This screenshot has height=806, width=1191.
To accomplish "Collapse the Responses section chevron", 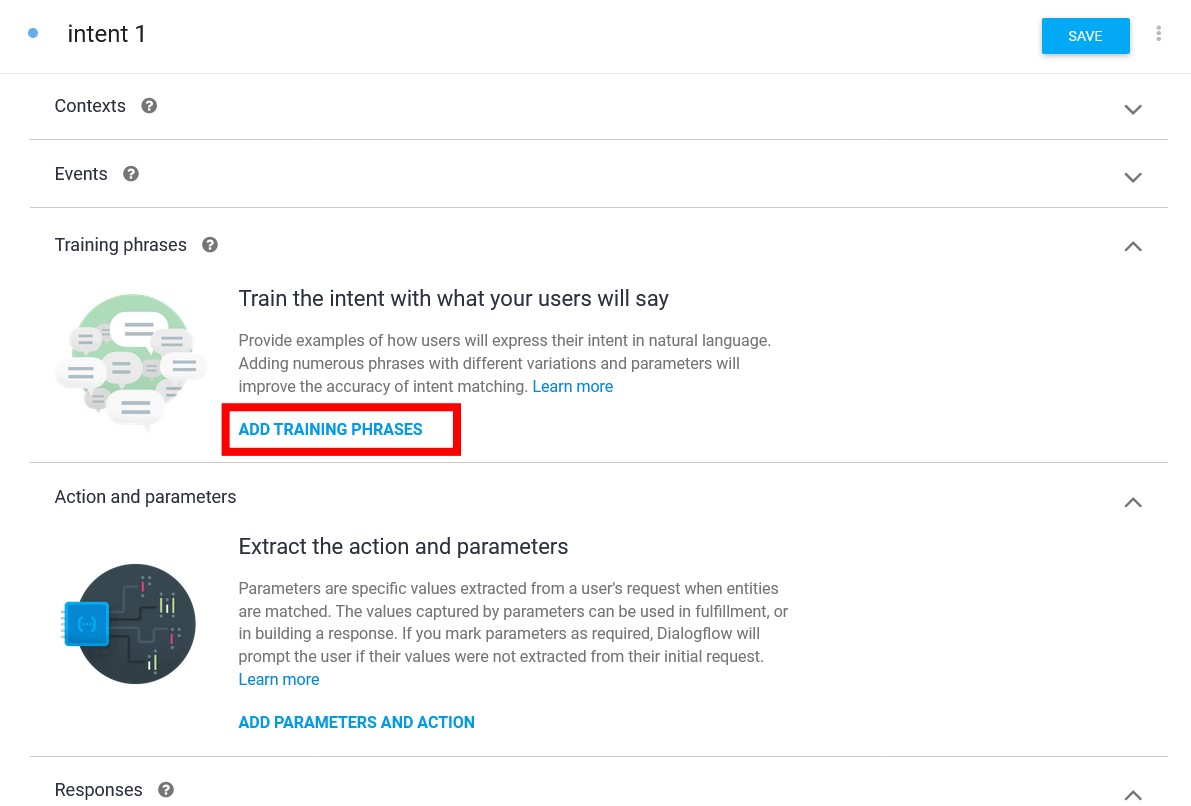I will point(1133,795).
